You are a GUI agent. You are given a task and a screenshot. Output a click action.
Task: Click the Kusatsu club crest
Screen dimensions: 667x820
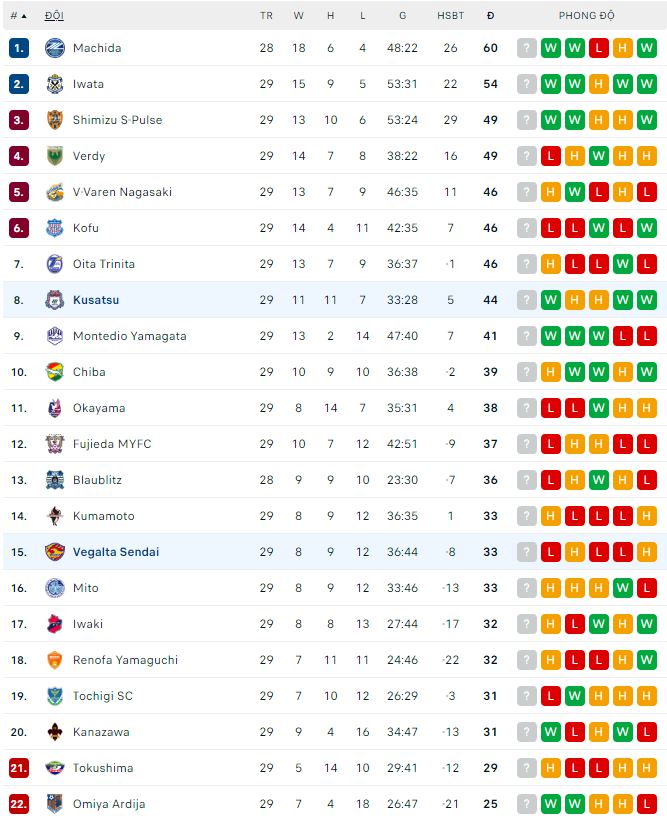[x=55, y=300]
